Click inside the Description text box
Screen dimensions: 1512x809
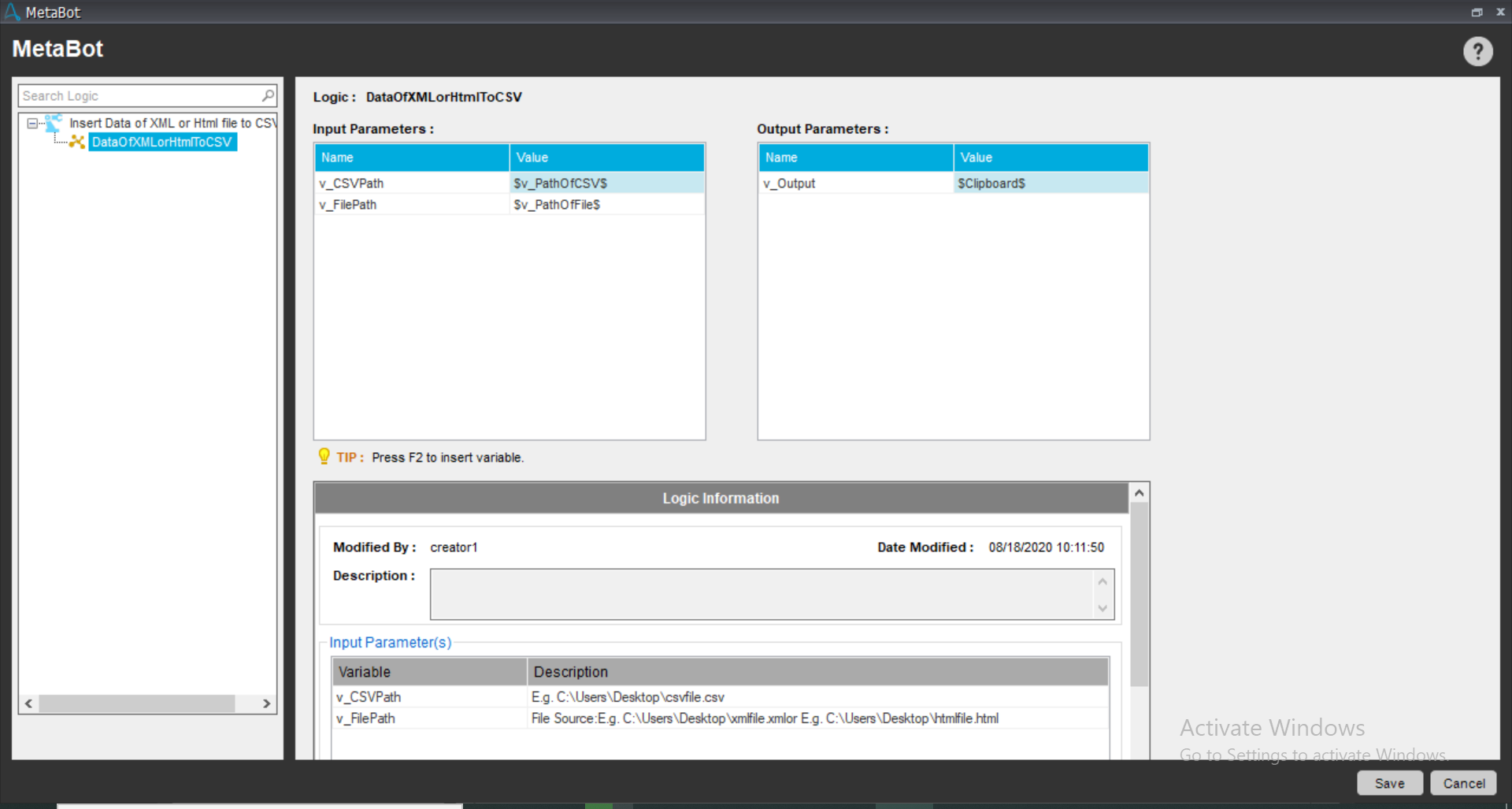click(x=761, y=595)
